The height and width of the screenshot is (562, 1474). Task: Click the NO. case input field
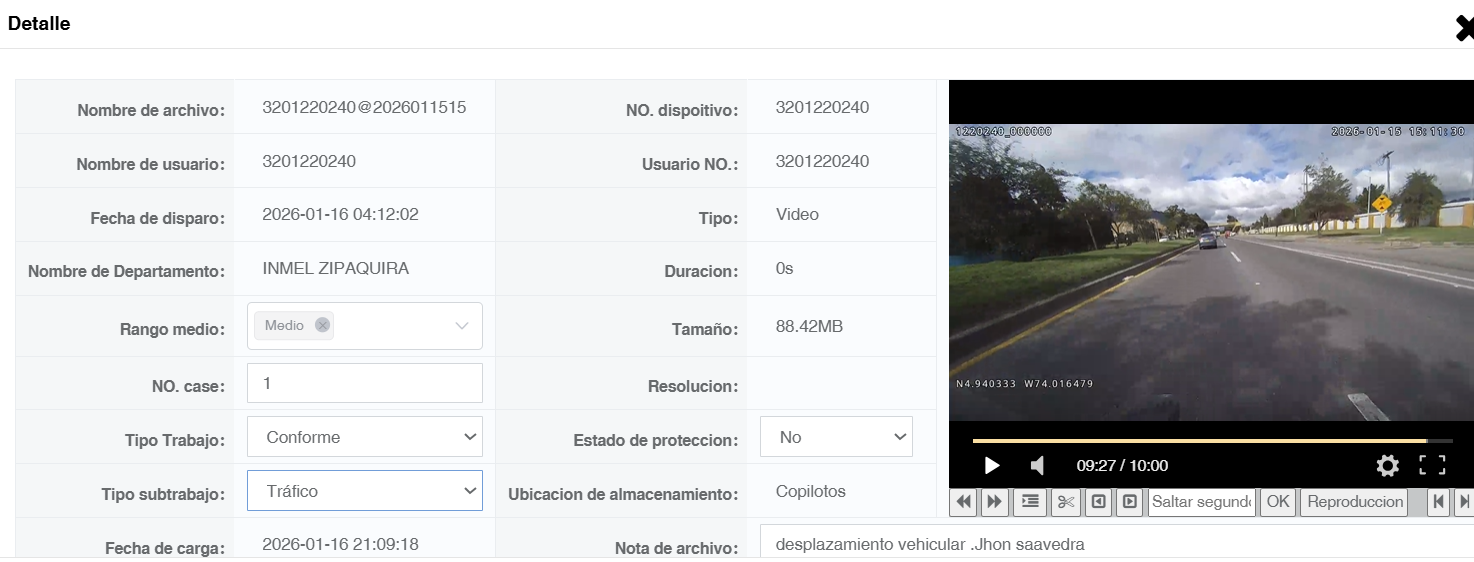click(365, 383)
